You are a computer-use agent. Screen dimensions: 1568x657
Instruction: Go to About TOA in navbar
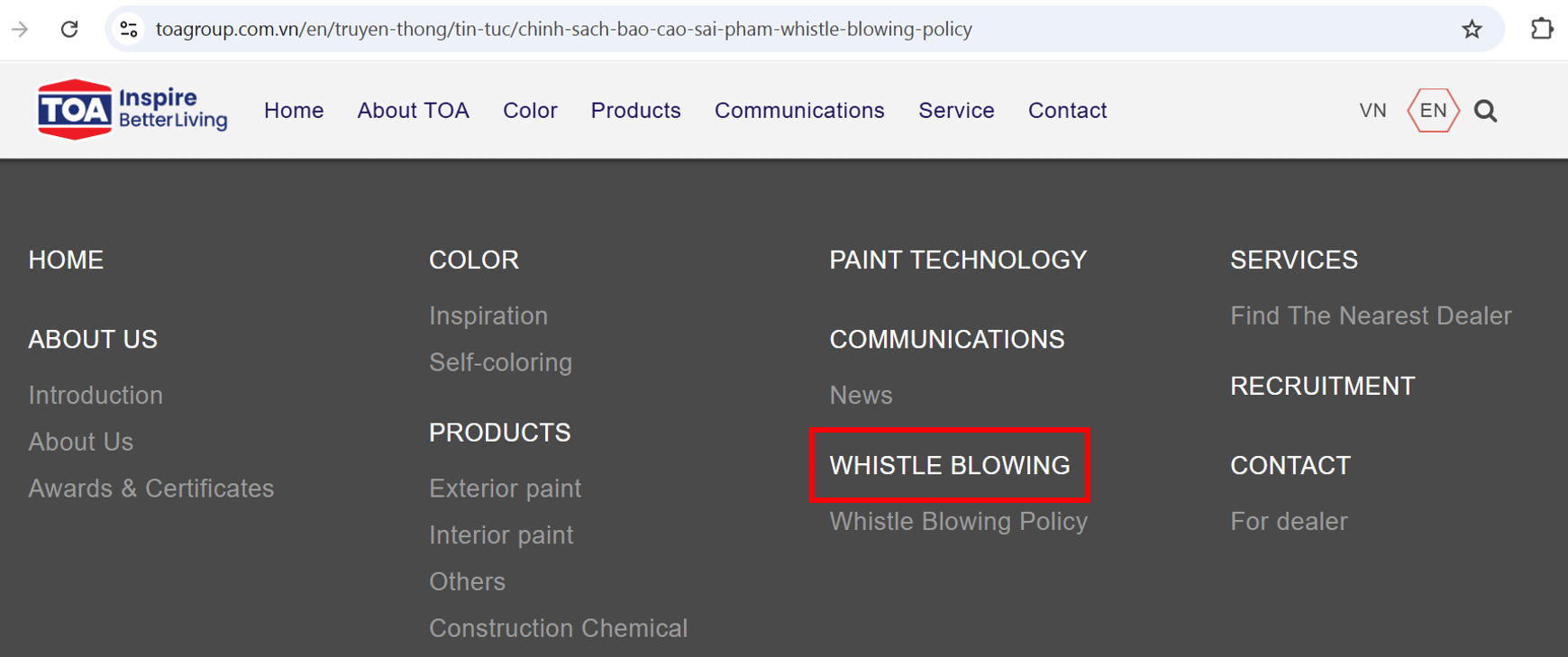413,111
